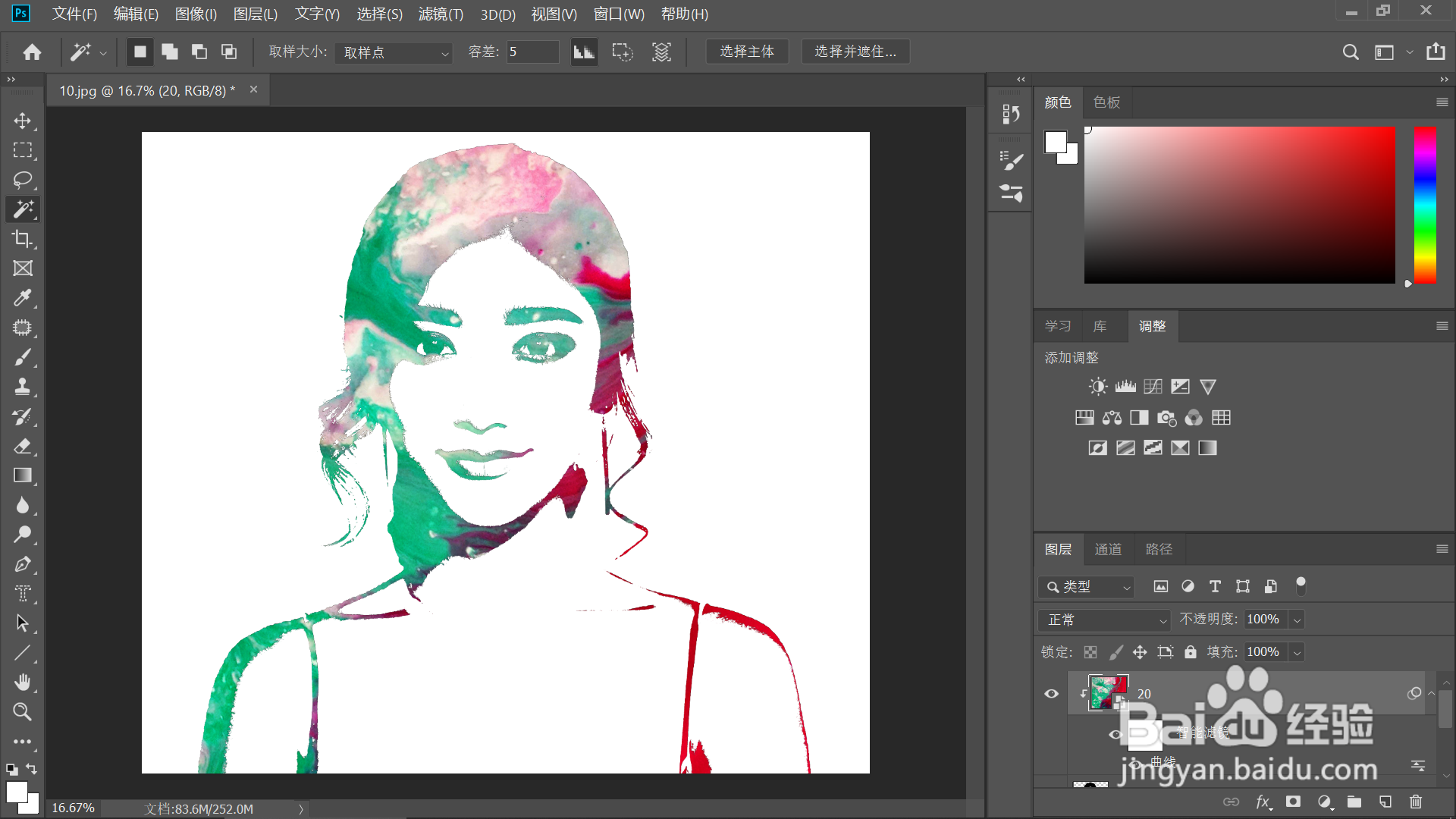The height and width of the screenshot is (819, 1456).
Task: Open the Filter menu
Action: [x=440, y=14]
